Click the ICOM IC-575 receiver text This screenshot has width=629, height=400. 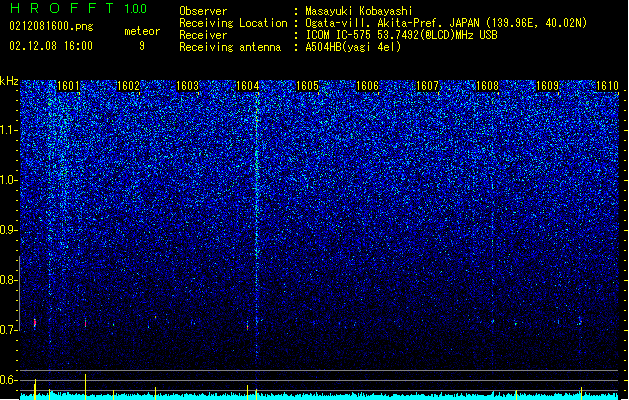tap(401, 35)
